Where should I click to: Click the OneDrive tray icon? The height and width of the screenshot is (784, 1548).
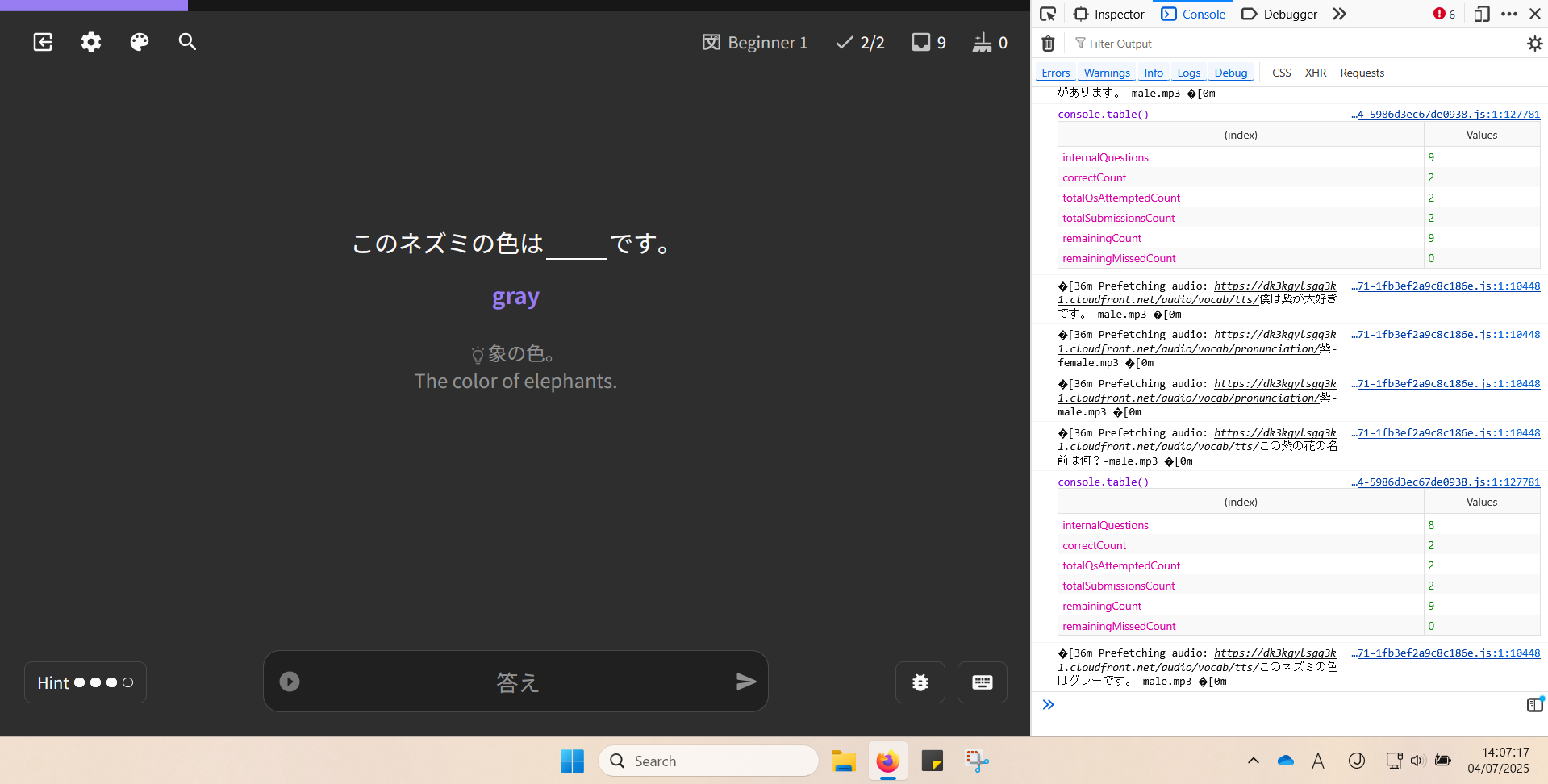(1286, 761)
